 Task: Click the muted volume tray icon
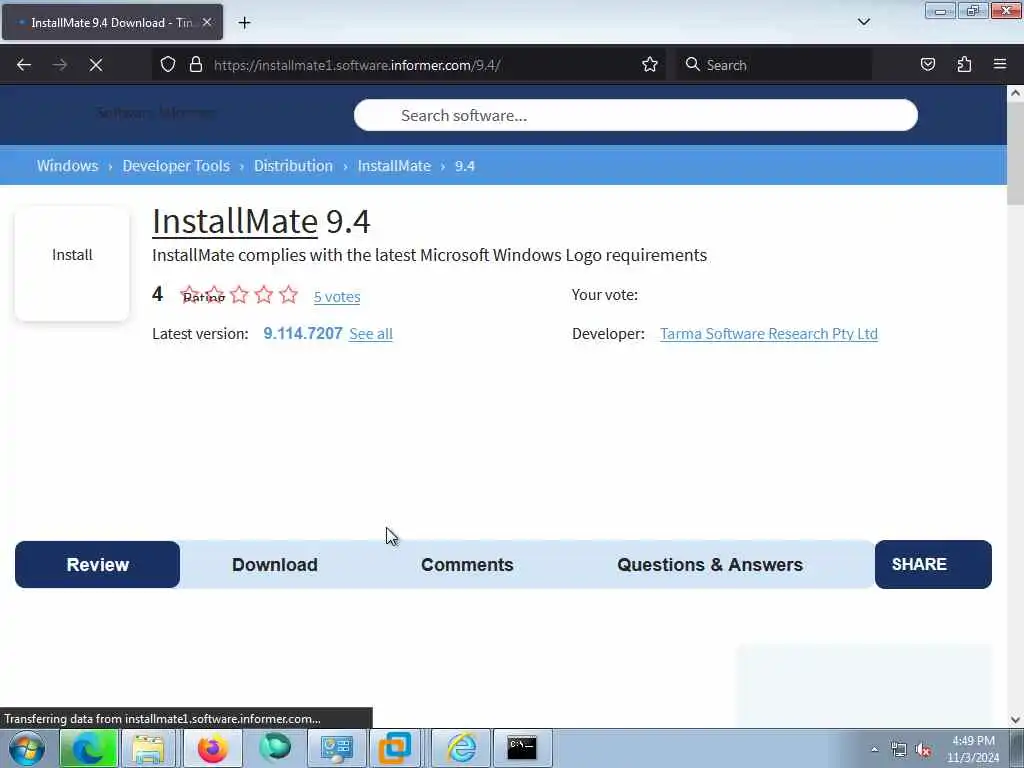923,750
